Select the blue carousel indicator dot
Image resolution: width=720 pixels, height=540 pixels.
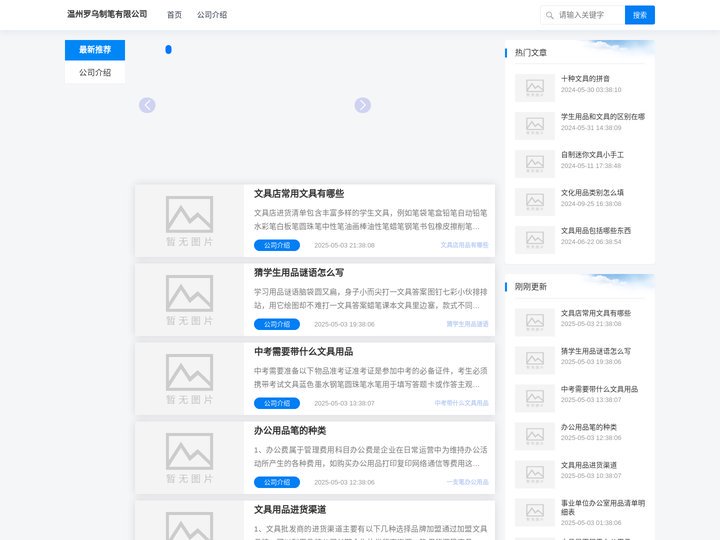click(x=169, y=50)
